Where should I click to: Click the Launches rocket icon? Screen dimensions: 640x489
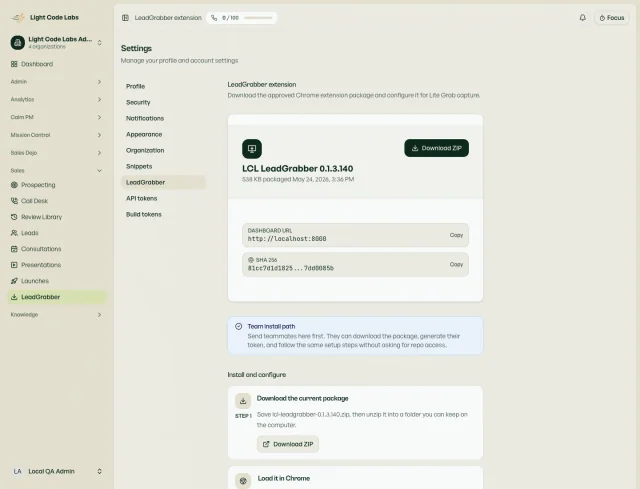[x=14, y=281]
